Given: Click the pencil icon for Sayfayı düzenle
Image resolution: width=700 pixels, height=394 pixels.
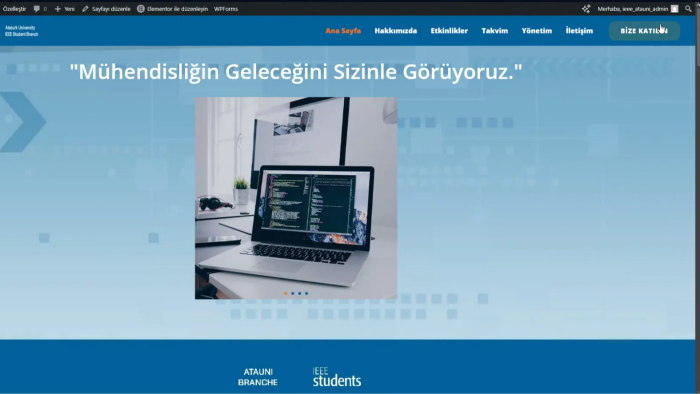Looking at the screenshot, I should (85, 9).
